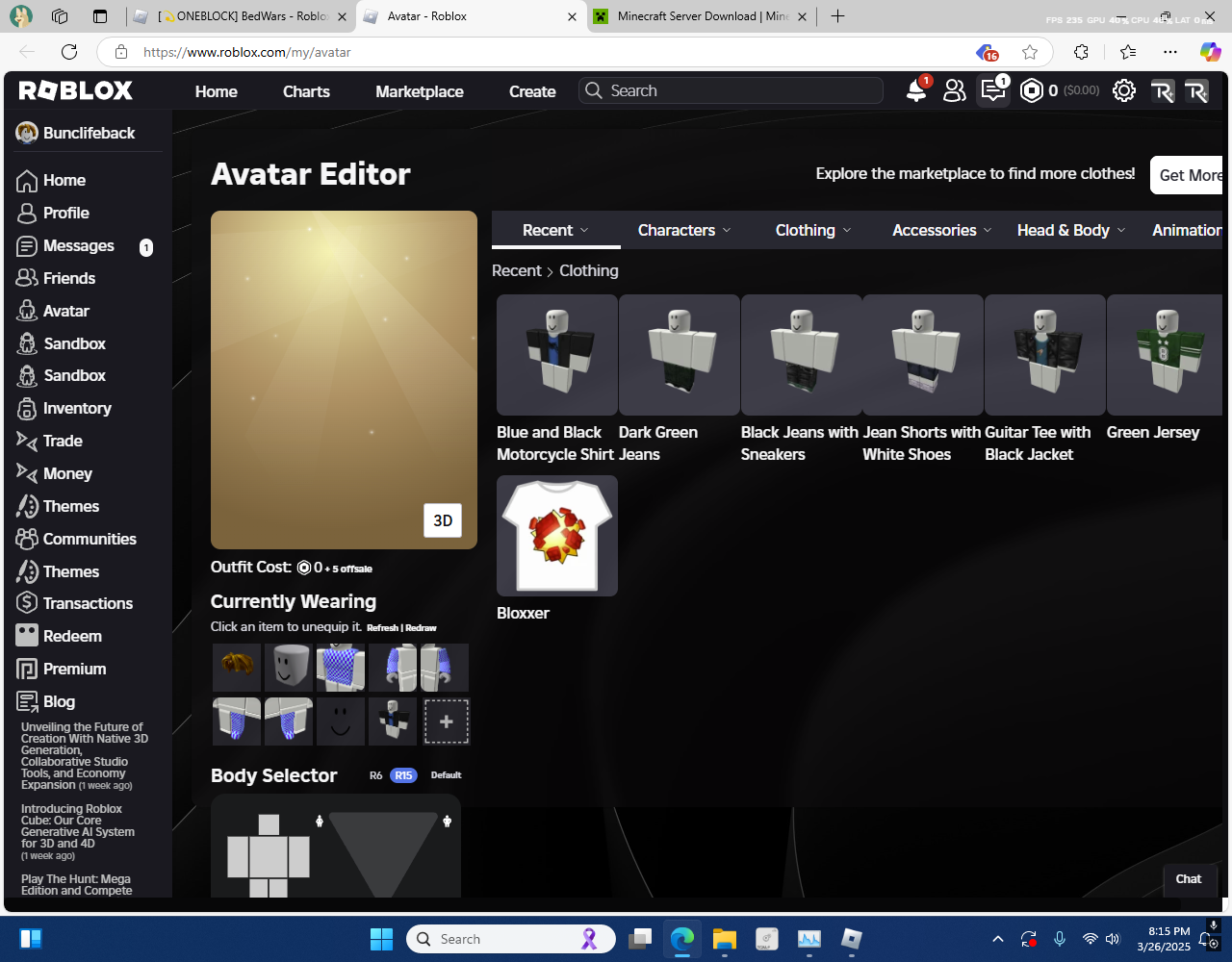
Task: Click the Redraw link under Currently Wearing
Action: (422, 627)
